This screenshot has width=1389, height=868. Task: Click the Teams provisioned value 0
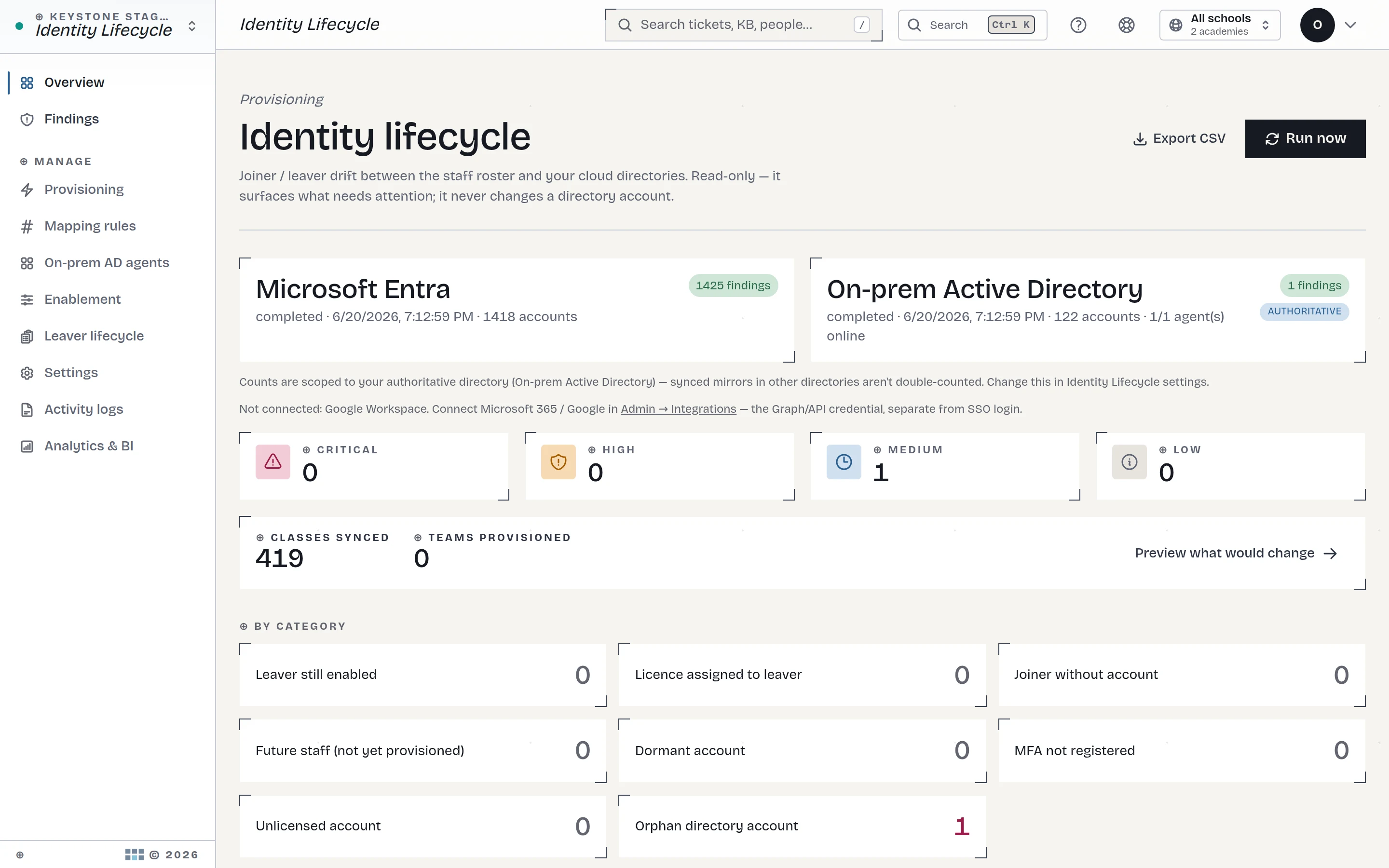pos(422,558)
